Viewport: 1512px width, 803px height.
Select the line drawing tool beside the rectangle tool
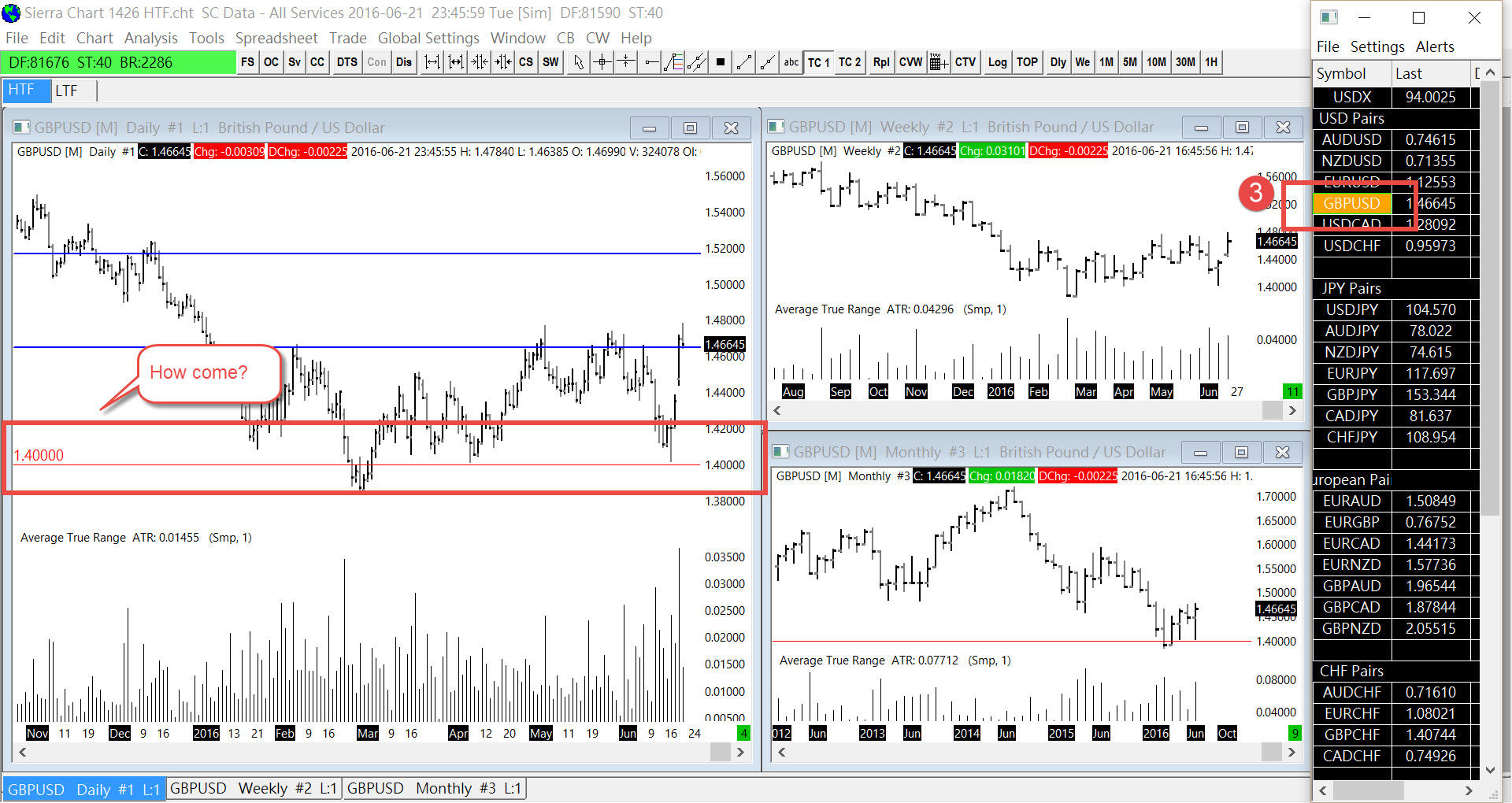(744, 62)
